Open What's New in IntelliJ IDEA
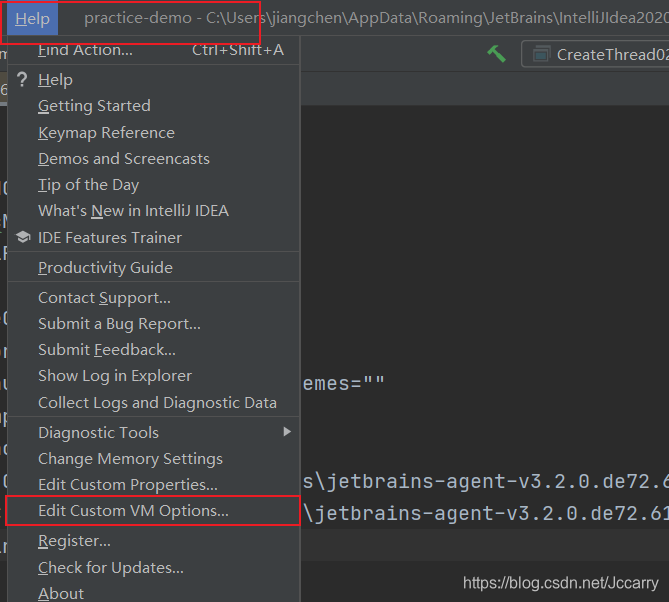Screen dimensions: 669x602 [154, 211]
